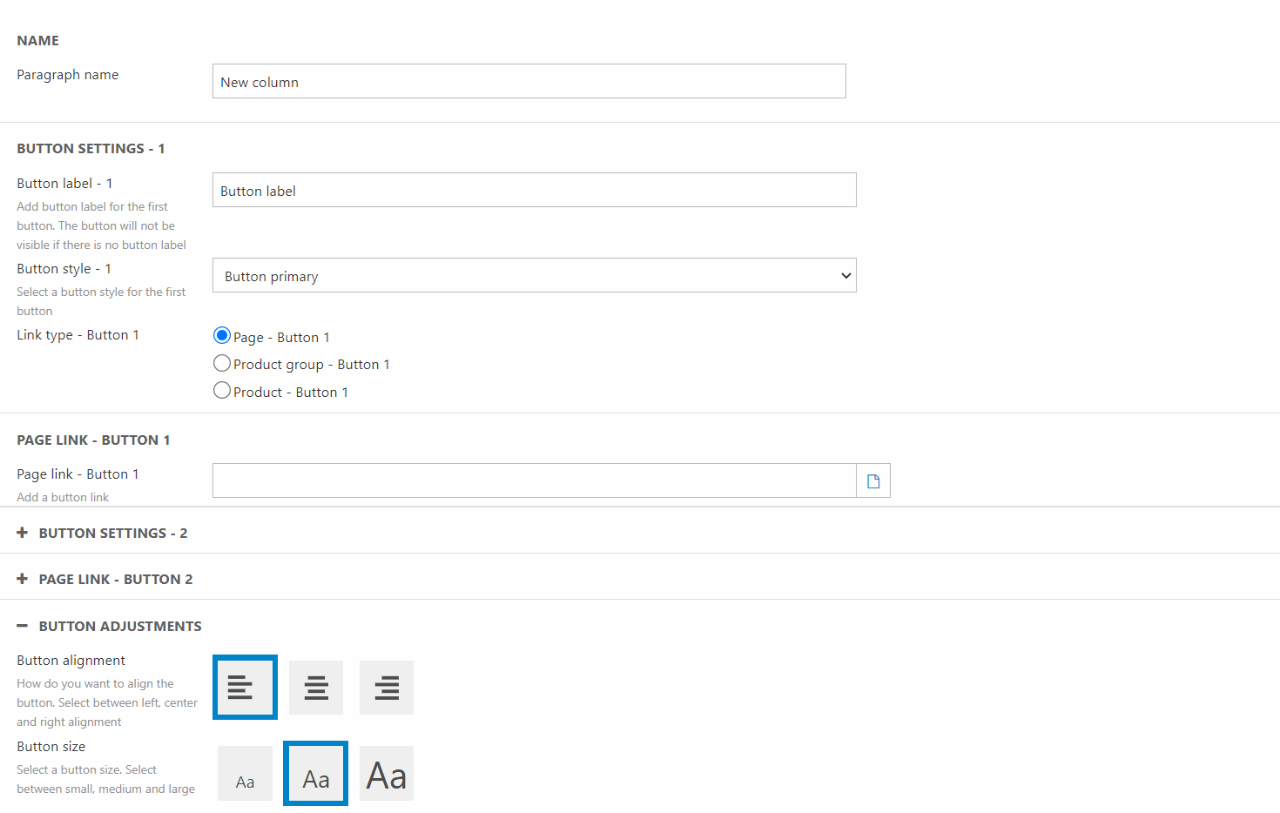Collapse the Button Adjustments section

pyautogui.click(x=22, y=626)
